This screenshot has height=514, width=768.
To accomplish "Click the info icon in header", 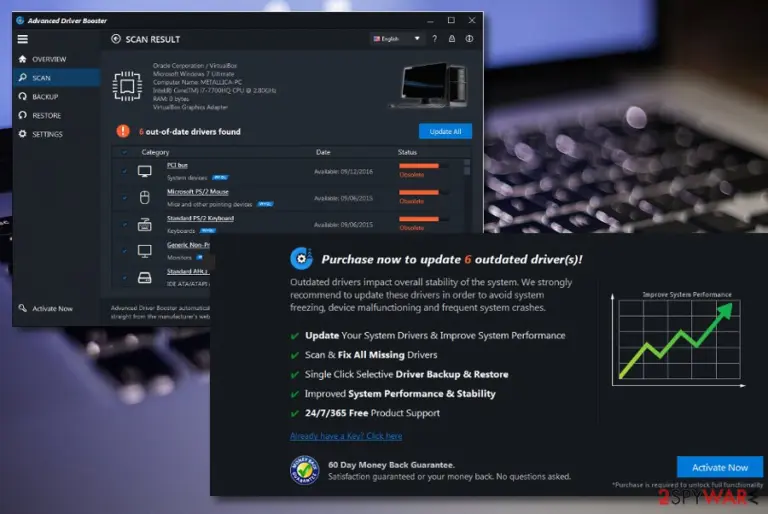I will (469, 39).
